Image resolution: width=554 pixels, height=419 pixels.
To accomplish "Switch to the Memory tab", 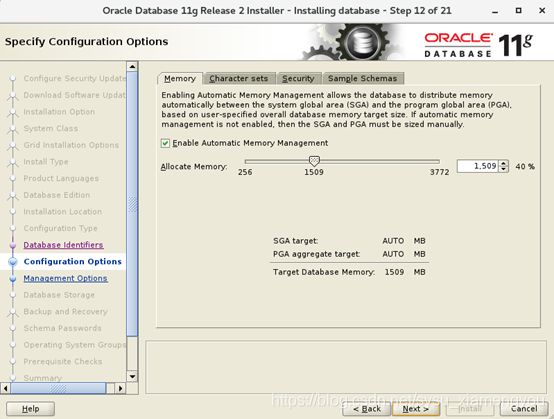I will 180,78.
